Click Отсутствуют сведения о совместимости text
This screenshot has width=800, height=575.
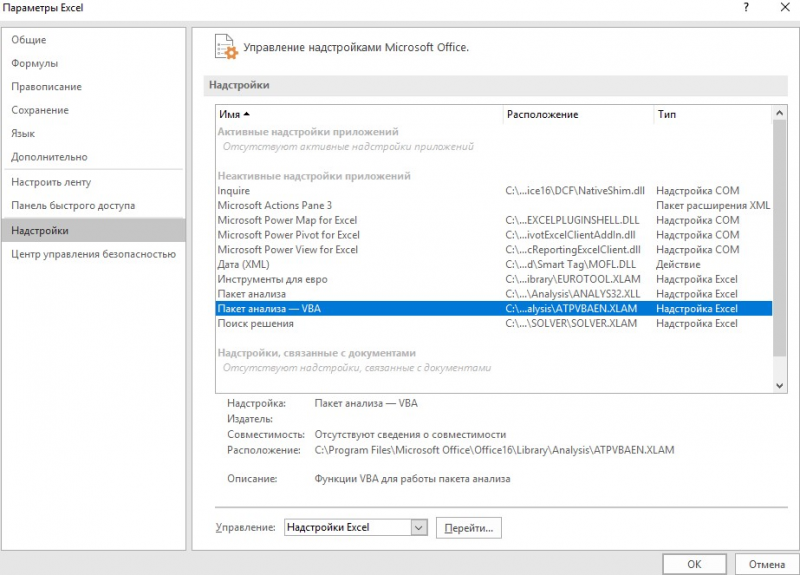pyautogui.click(x=410, y=435)
